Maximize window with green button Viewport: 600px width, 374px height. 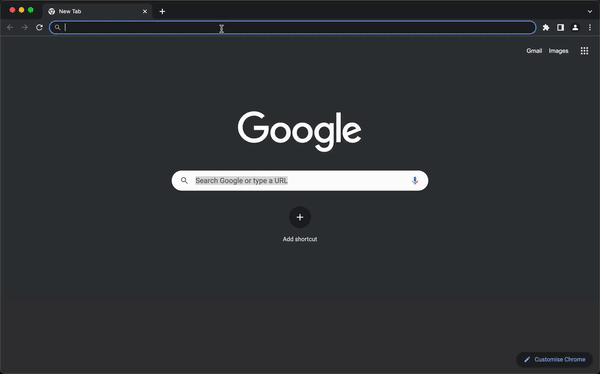tap(31, 10)
